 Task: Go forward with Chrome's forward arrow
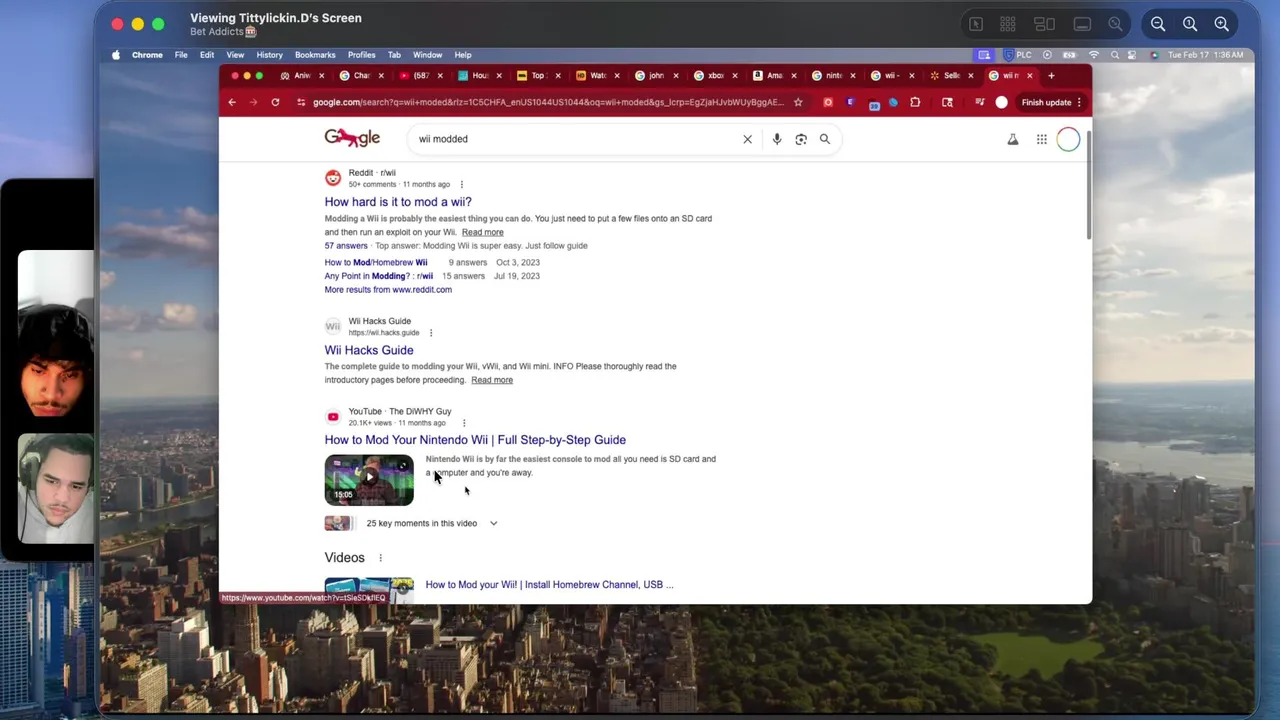coord(253,102)
